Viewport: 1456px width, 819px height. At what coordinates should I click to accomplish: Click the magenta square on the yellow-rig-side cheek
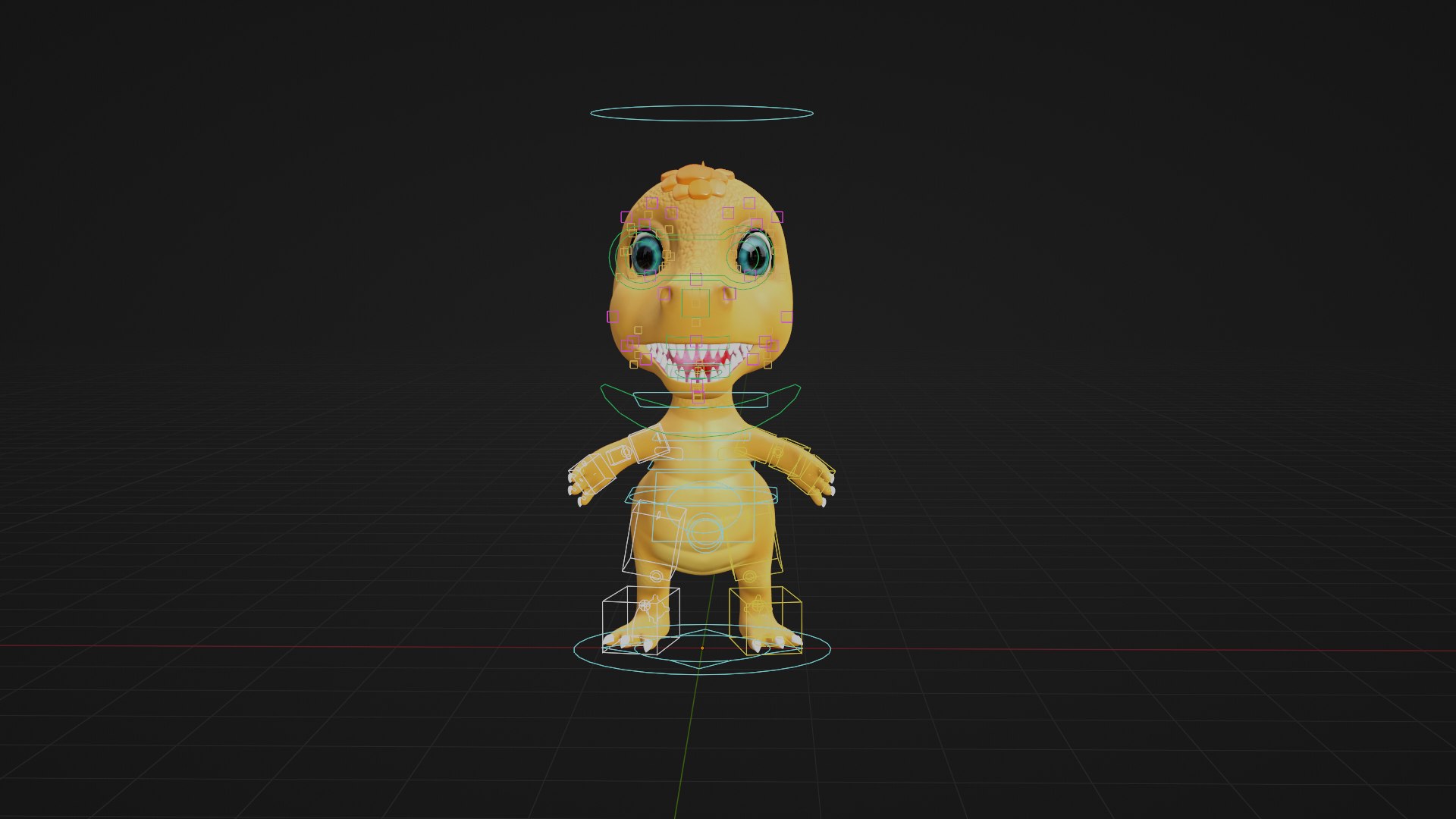click(x=786, y=316)
